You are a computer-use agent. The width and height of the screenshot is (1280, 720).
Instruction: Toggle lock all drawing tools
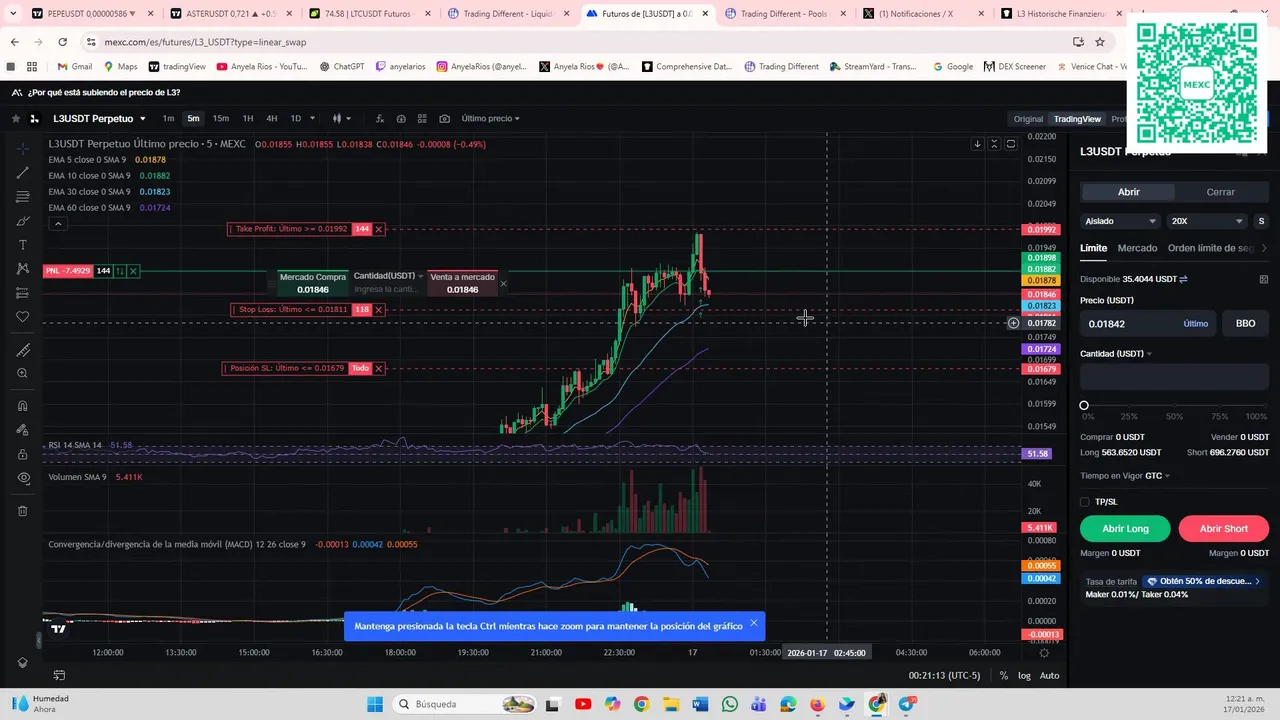(23, 454)
